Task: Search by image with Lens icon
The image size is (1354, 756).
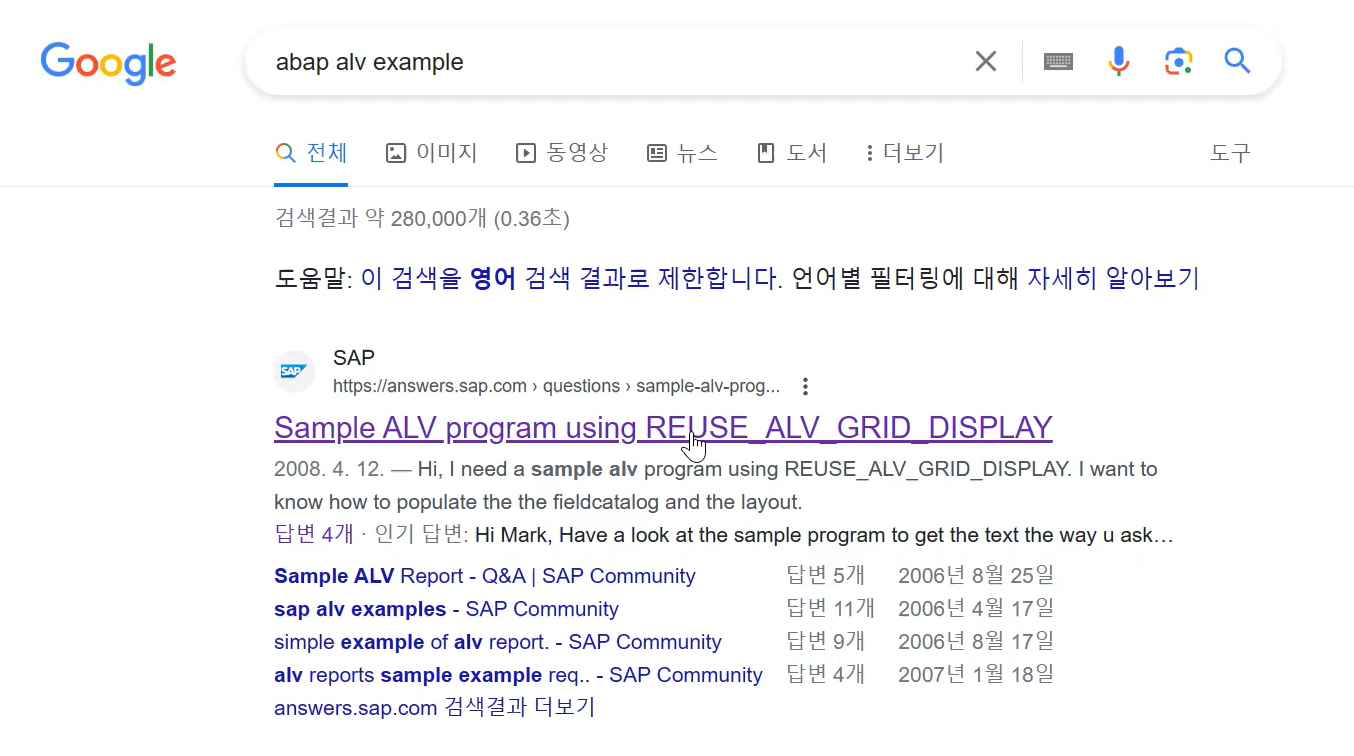Action: coord(1179,62)
